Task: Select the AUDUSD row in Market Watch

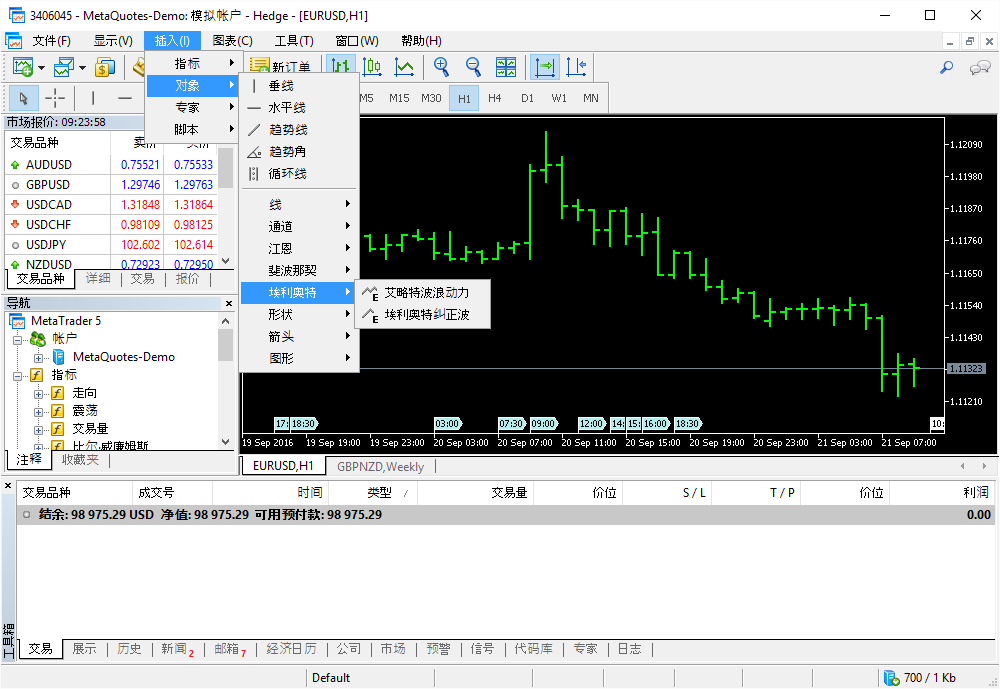Action: pos(48,165)
